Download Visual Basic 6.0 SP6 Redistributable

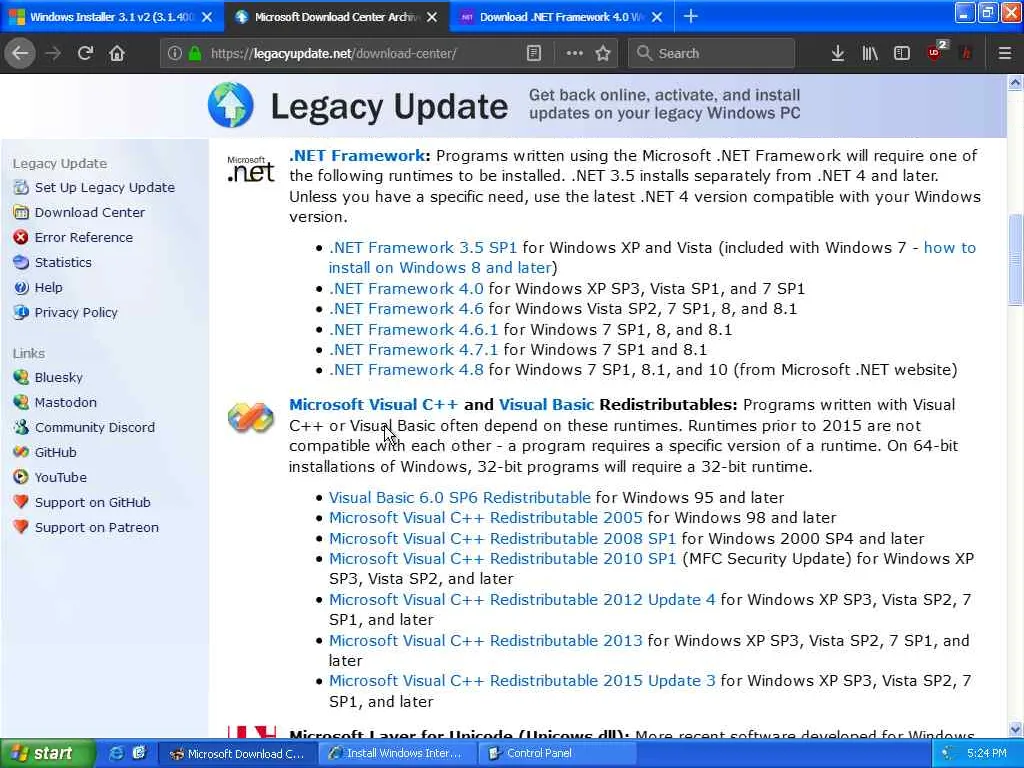click(460, 498)
